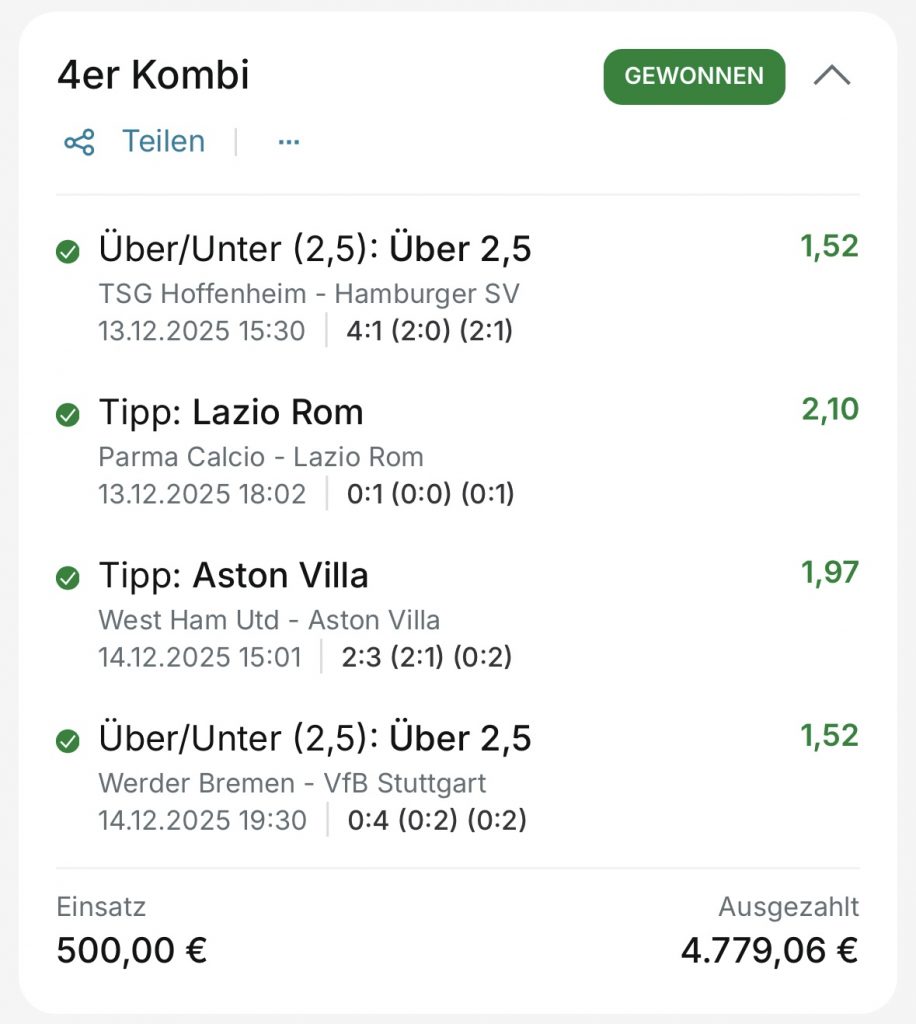Open Parma Calcio - Lazio Rom match
Screen dimensions: 916x1024
pyautogui.click(x=261, y=457)
